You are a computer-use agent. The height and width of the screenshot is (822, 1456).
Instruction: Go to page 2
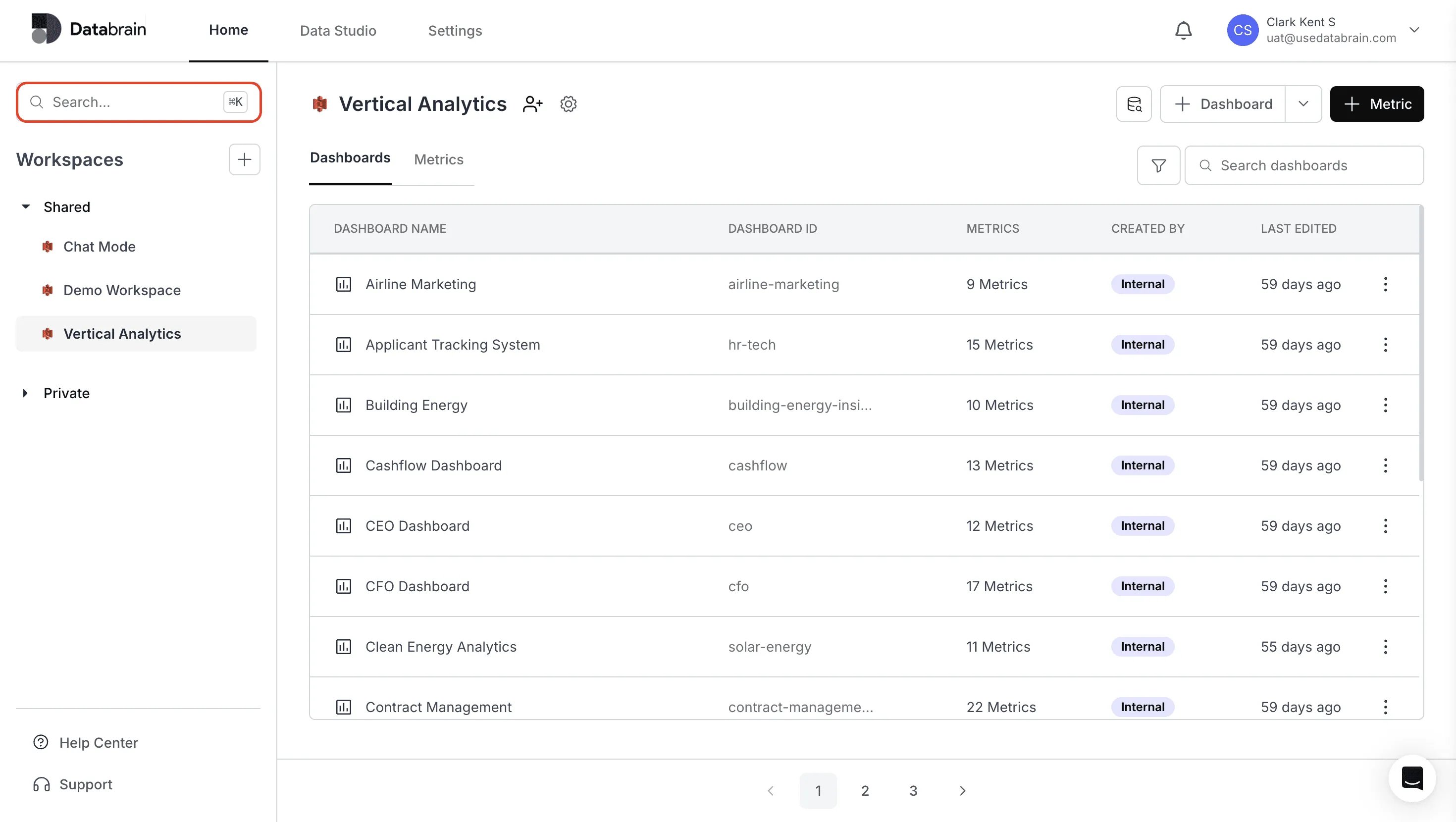(865, 791)
